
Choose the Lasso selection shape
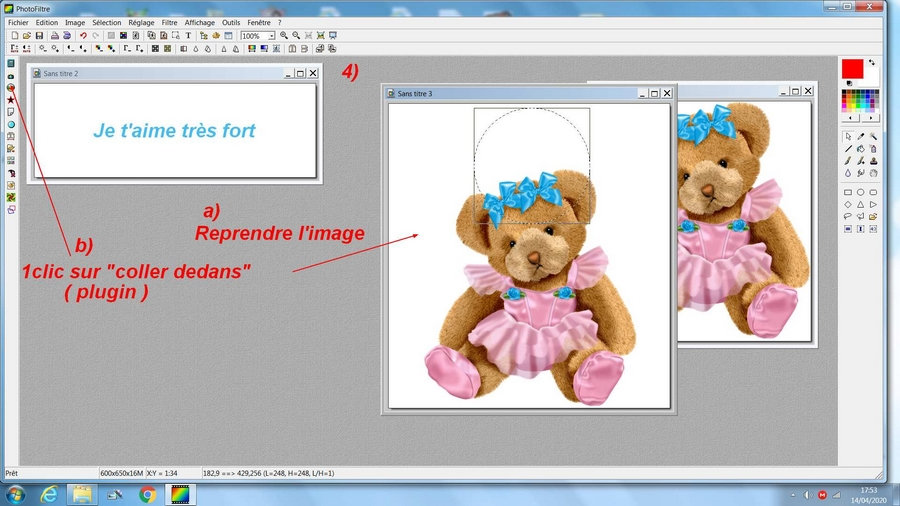(x=848, y=216)
